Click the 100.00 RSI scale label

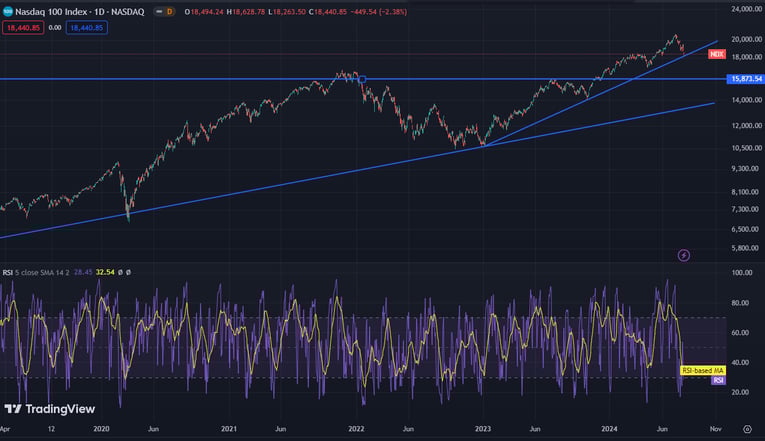(742, 273)
